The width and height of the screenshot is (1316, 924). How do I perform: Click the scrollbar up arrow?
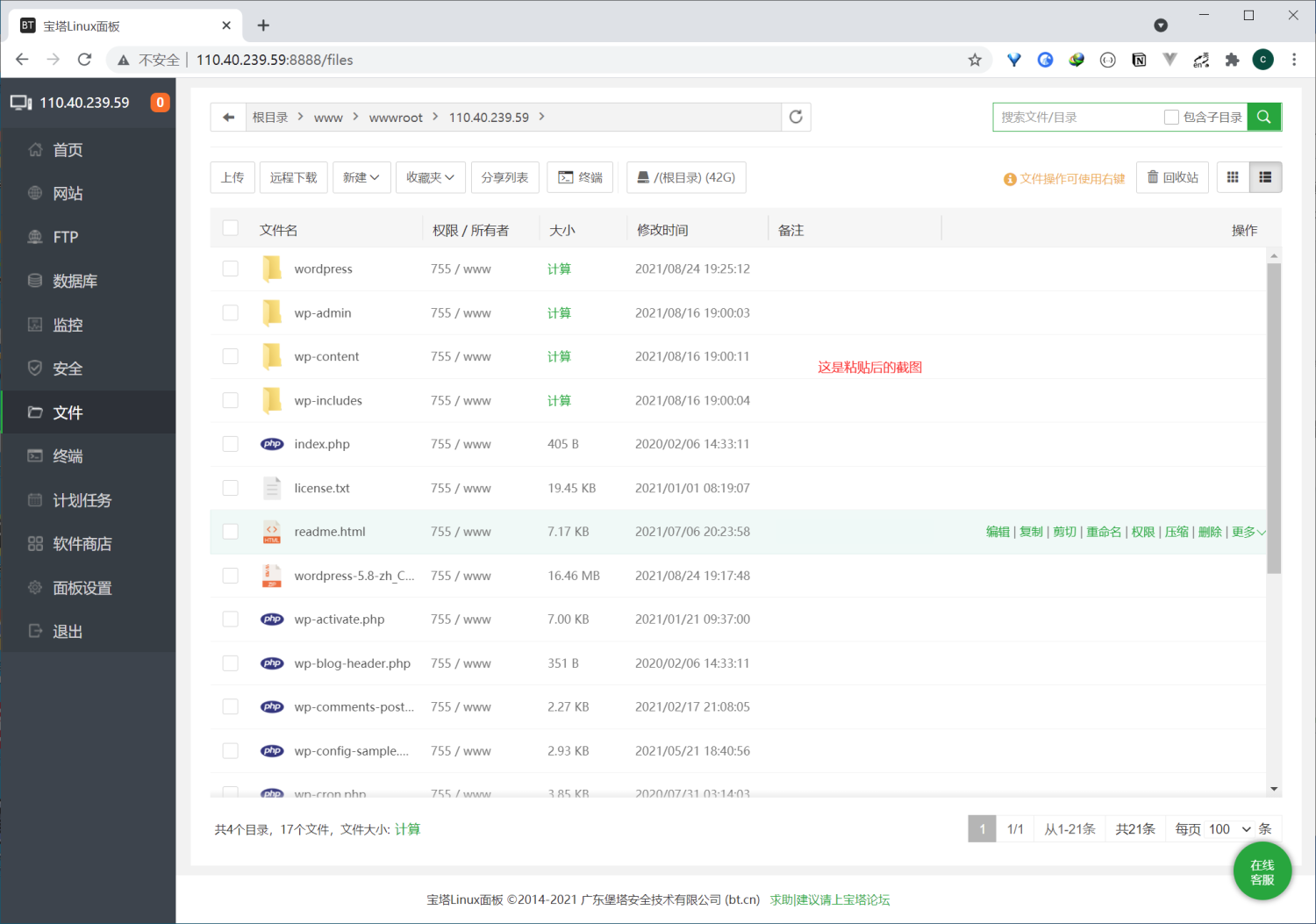click(x=1274, y=255)
